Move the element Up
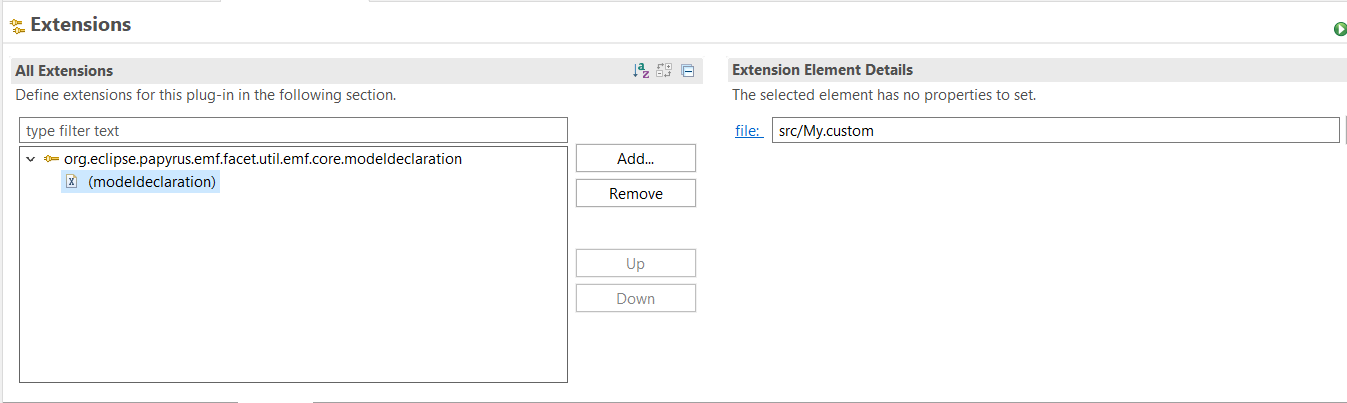 coord(635,264)
